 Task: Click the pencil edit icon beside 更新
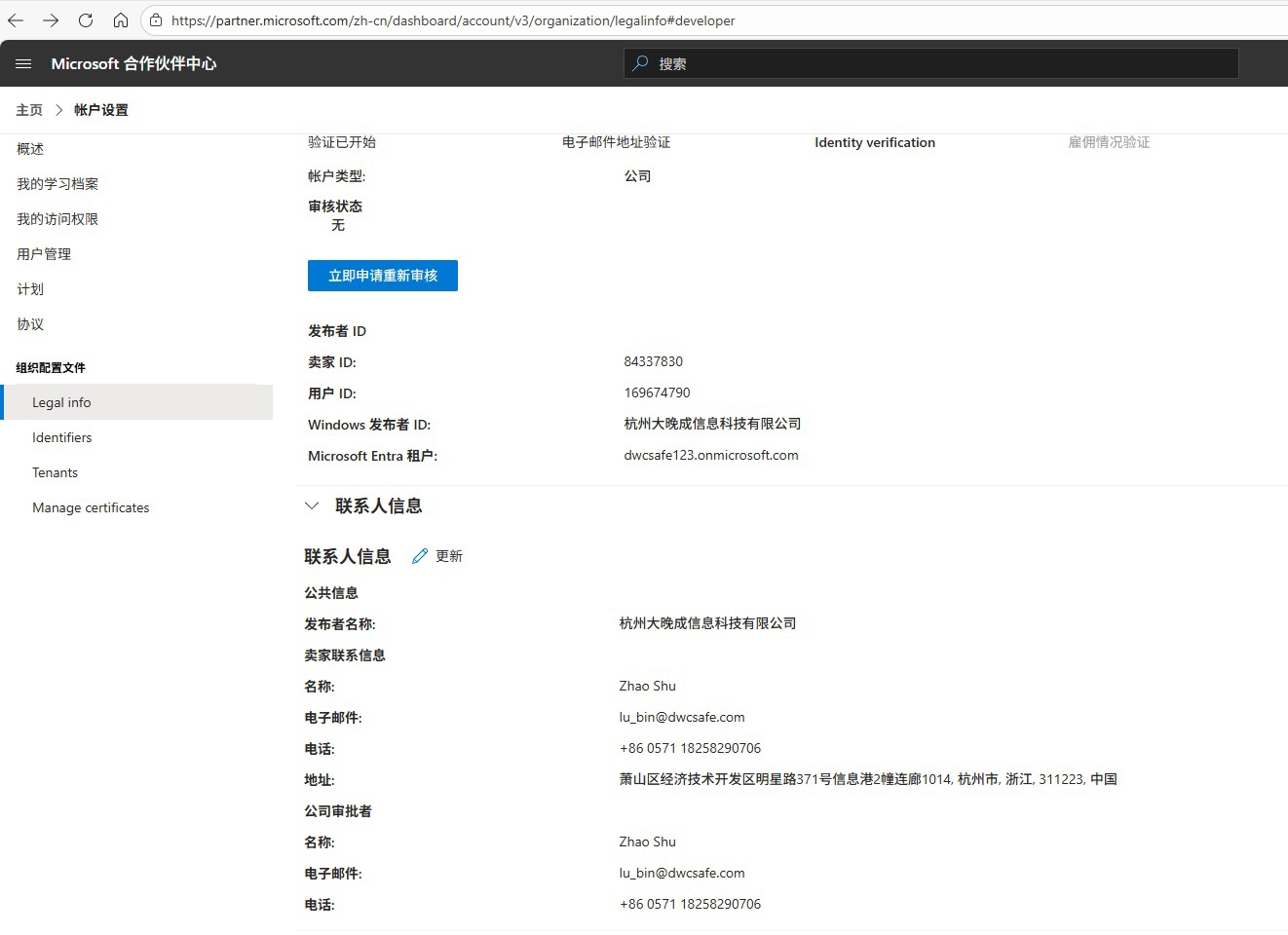tap(420, 556)
